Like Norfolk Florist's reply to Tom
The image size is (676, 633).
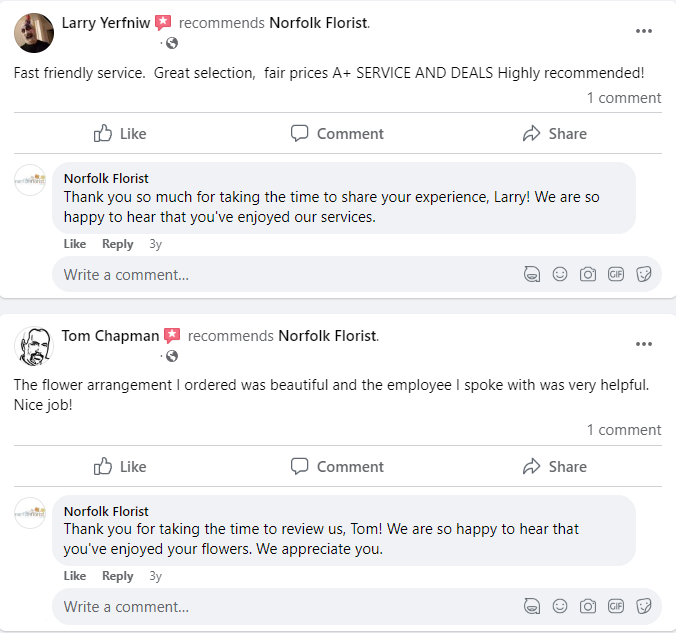(75, 576)
